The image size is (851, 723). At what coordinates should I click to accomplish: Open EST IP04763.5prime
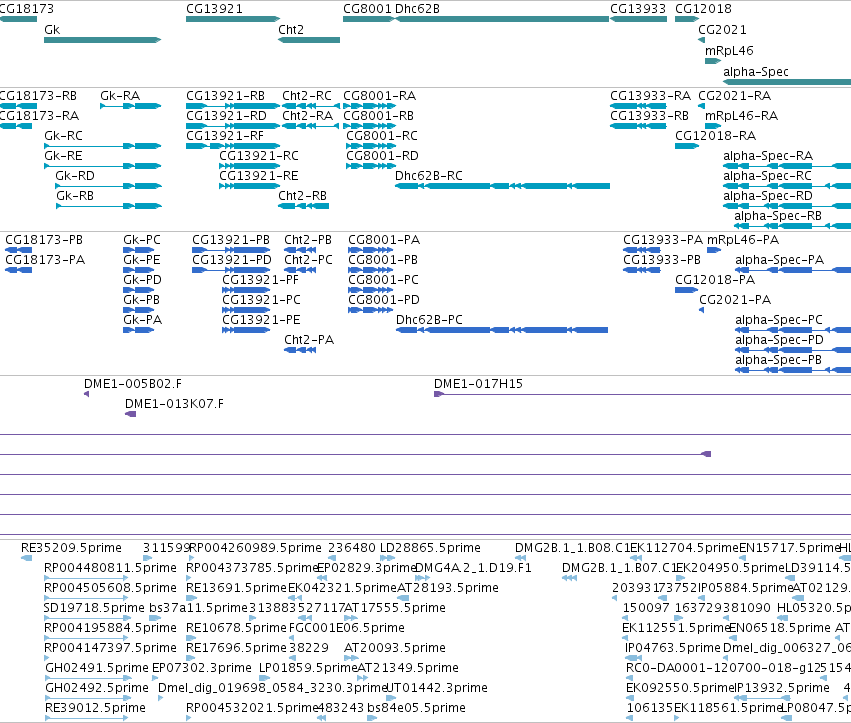[x=672, y=648]
